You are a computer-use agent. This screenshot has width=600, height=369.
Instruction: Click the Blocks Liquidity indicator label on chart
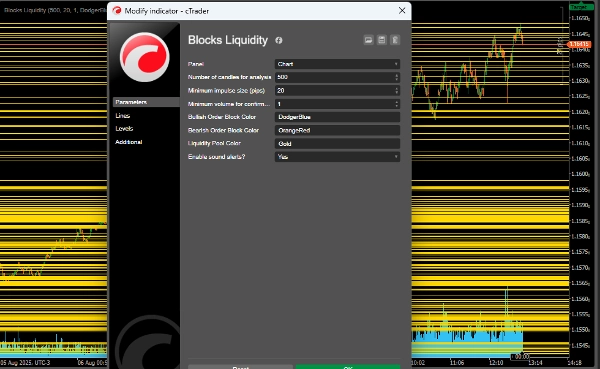click(x=54, y=10)
